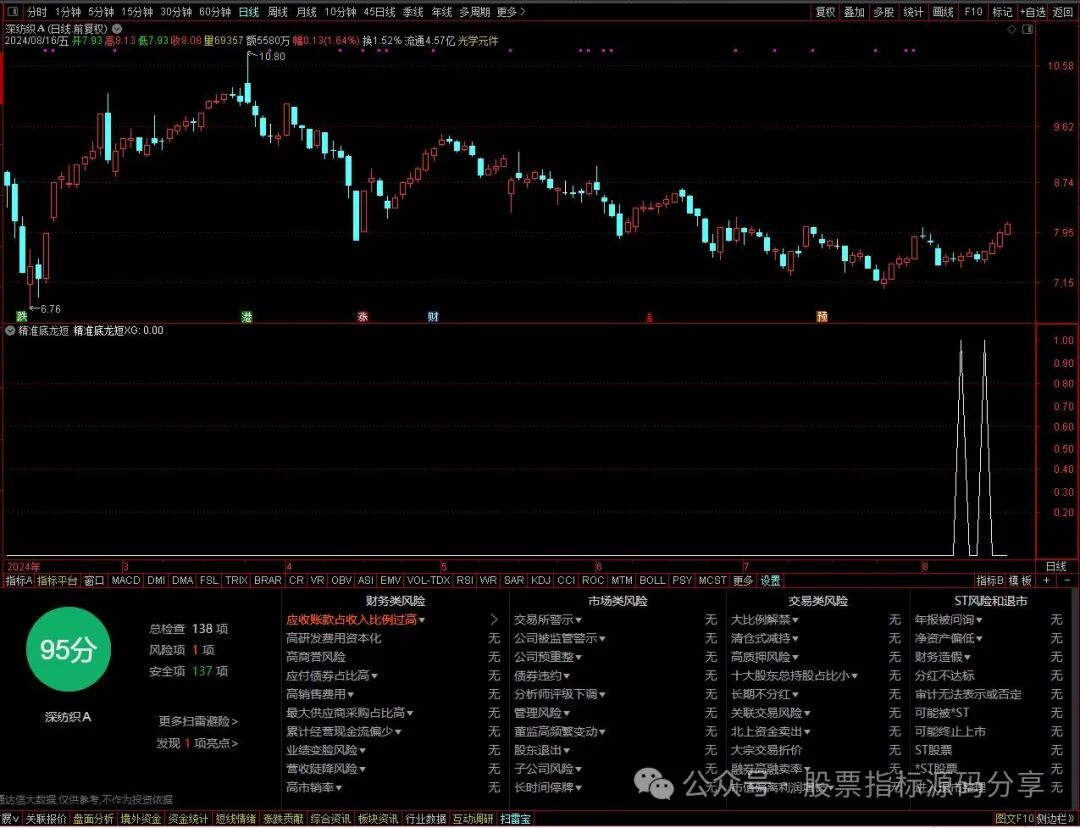Viewport: 1080px width, 828px height.
Task: Click the 多股 multi-stock button
Action: pyautogui.click(x=884, y=12)
